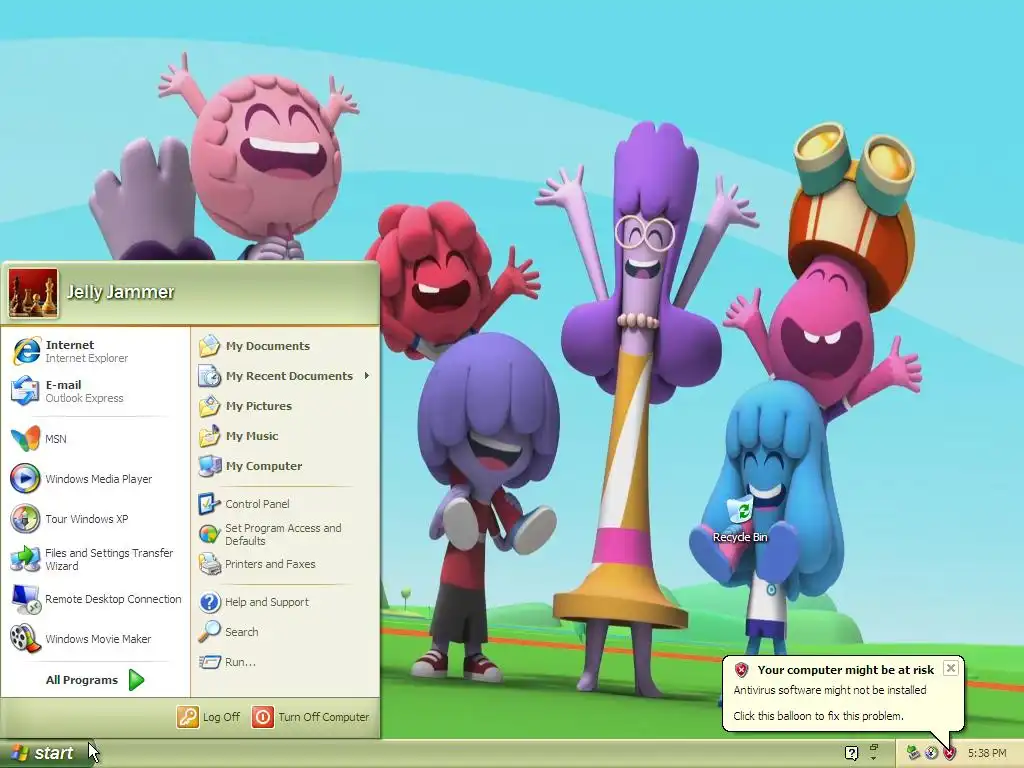The width and height of the screenshot is (1024, 768).
Task: Launch Outlook Express E-mail entry
Action: pyautogui.click(x=95, y=391)
